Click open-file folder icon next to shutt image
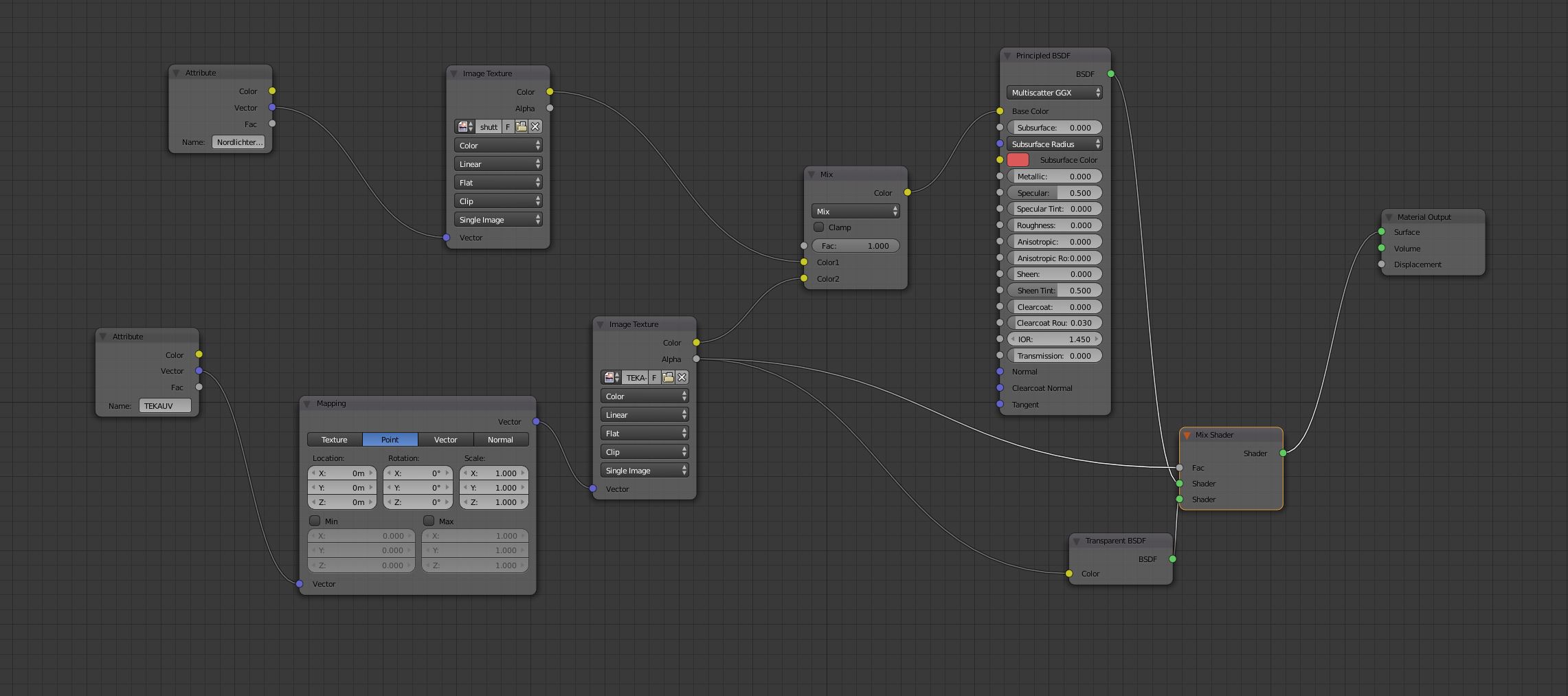 click(x=522, y=126)
